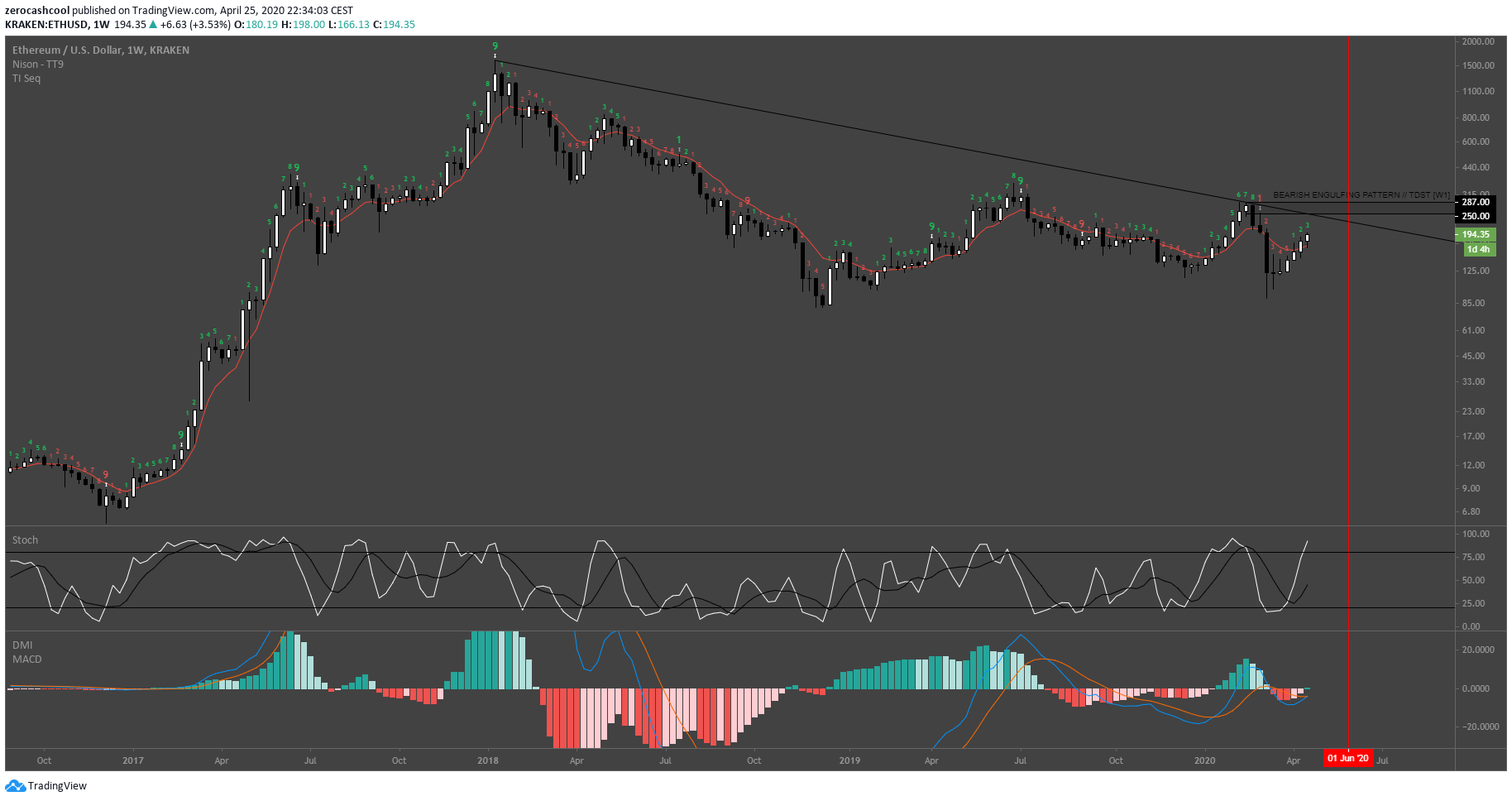
Task: Open the TradingView wordmark link at bottom
Action: (x=57, y=786)
